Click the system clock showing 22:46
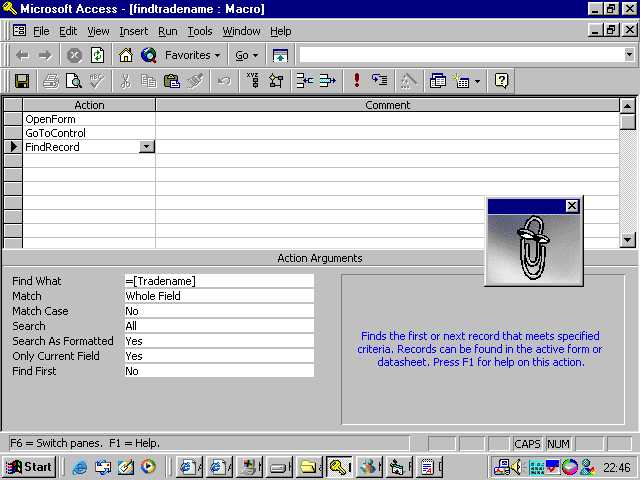 [617, 467]
